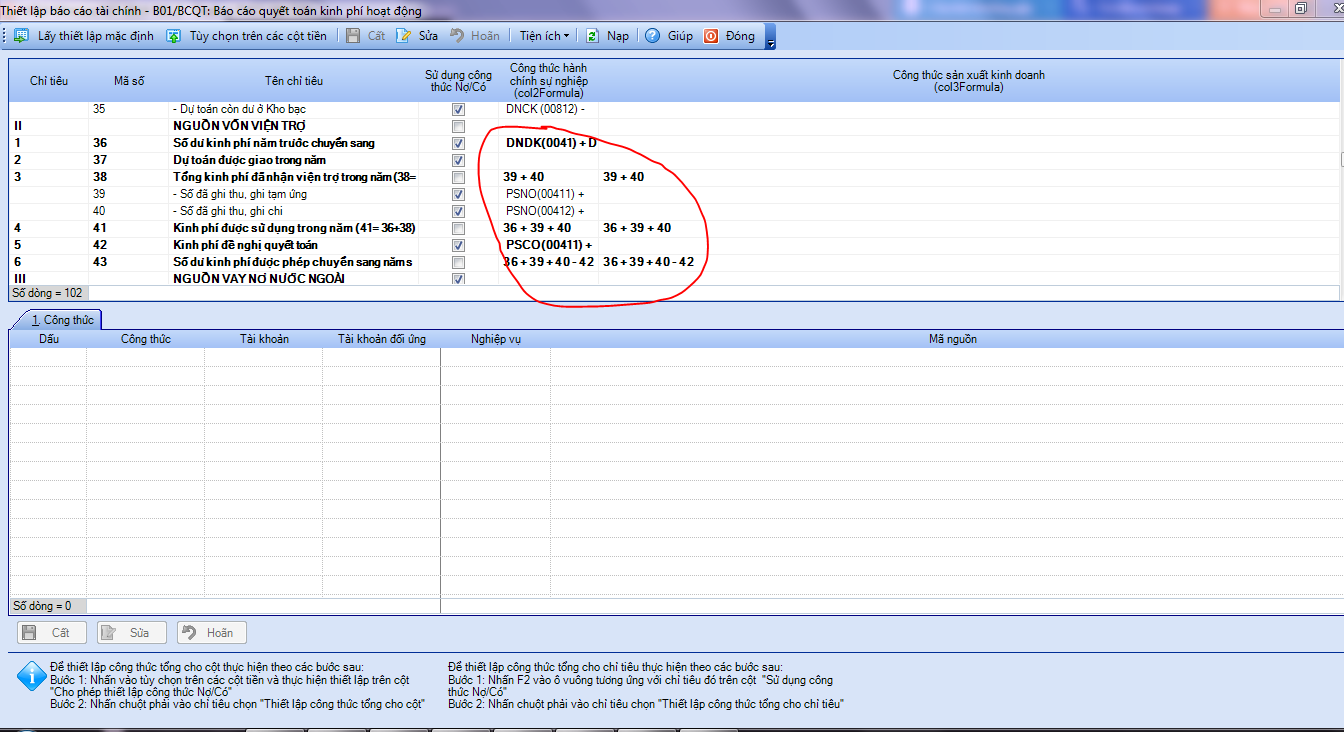Minimize the window
Screen dimensions: 1344x732
click(1277, 8)
